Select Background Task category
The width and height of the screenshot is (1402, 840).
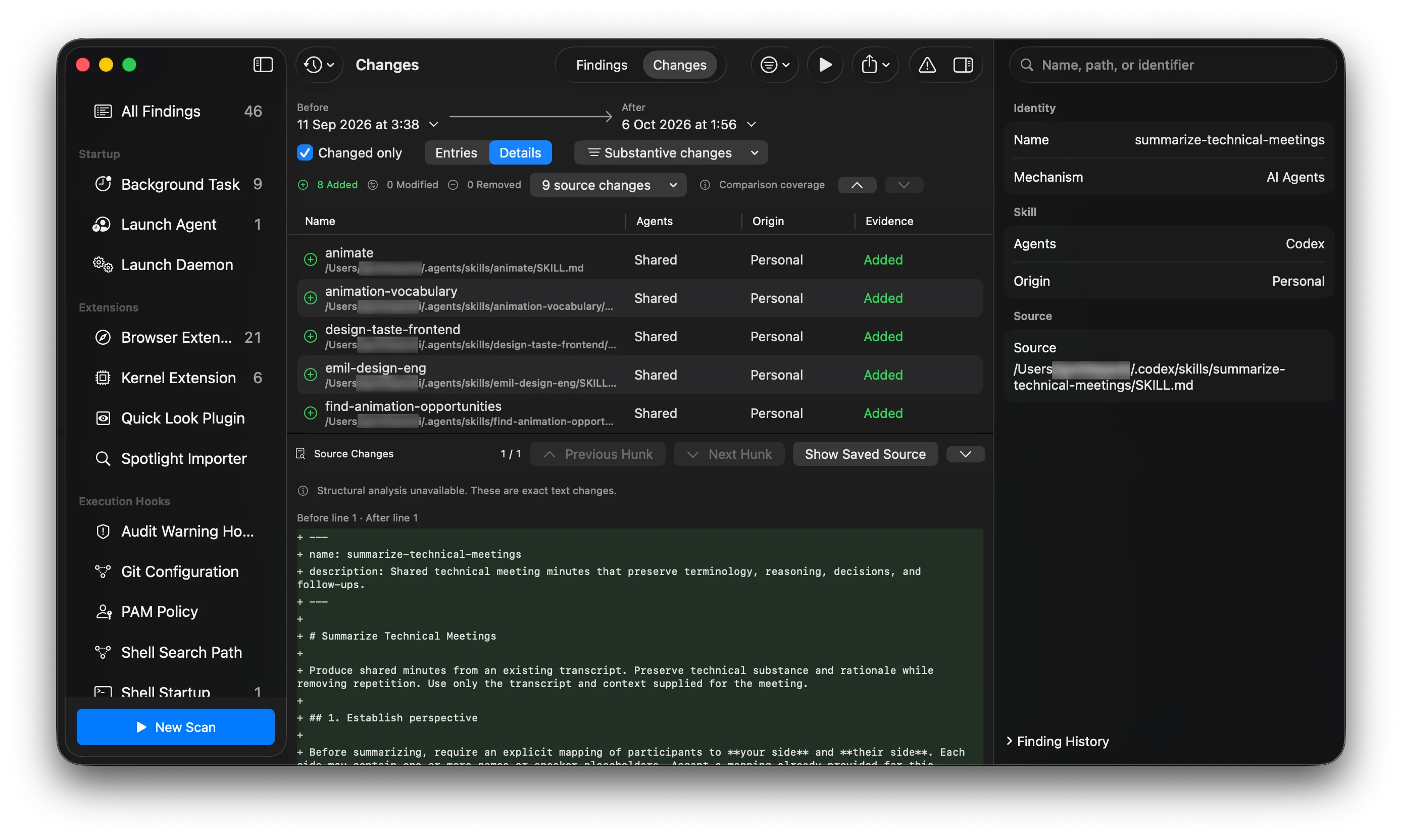(x=176, y=184)
